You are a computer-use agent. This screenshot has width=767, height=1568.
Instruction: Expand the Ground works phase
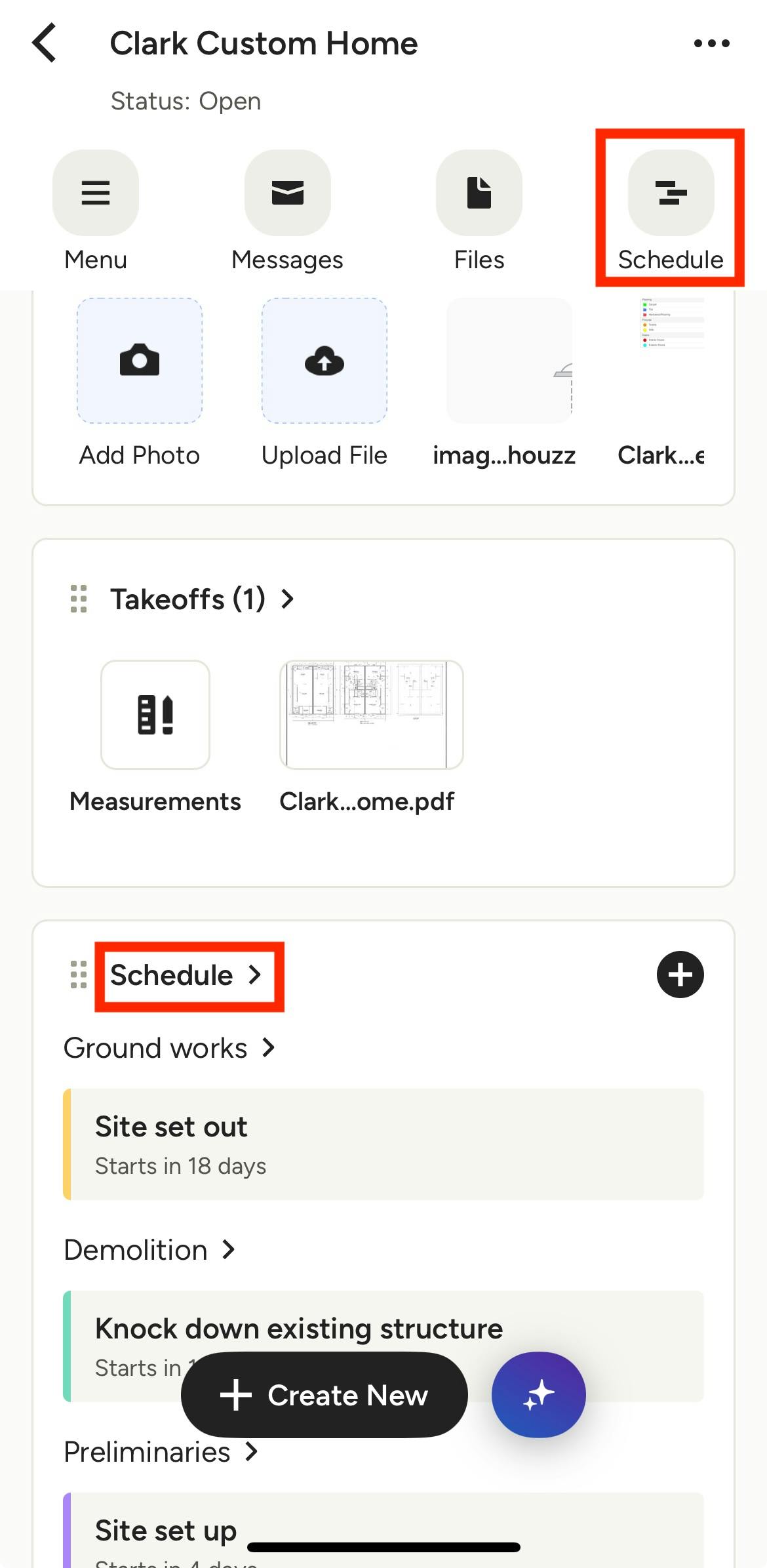click(x=169, y=1048)
